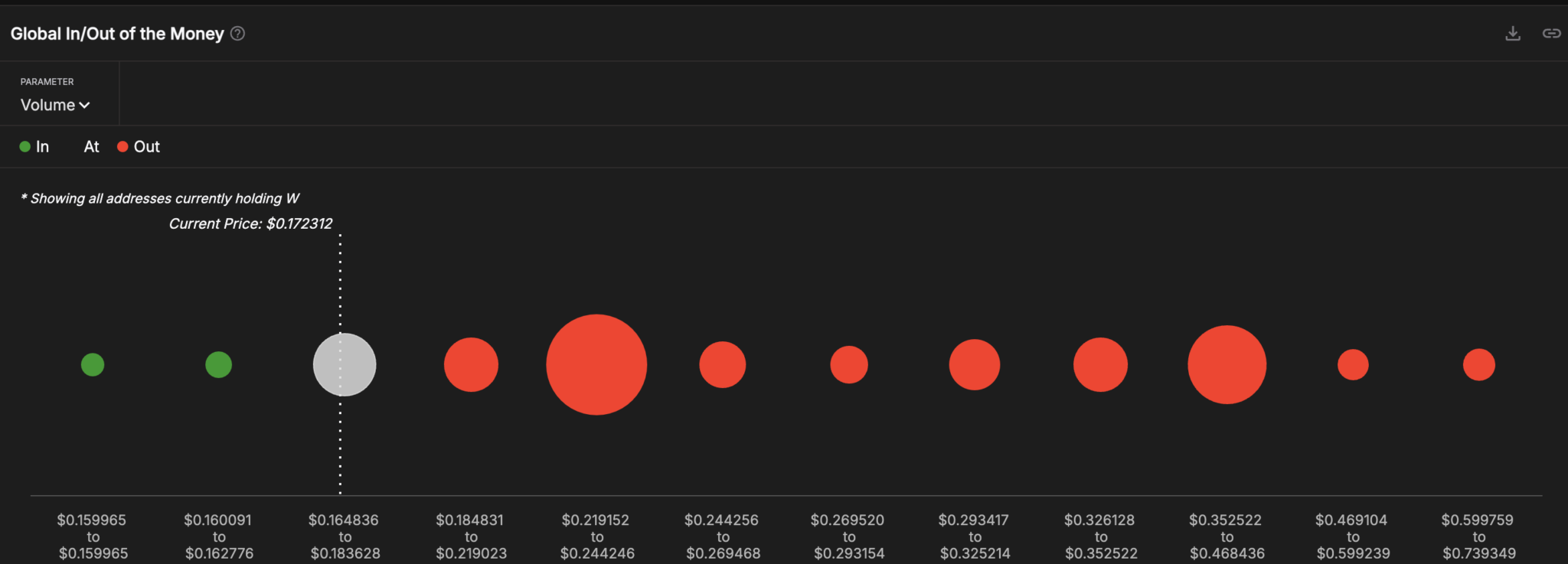Image resolution: width=1568 pixels, height=564 pixels.
Task: Select the red bubble above the $0.599759 range
Action: tap(1478, 364)
